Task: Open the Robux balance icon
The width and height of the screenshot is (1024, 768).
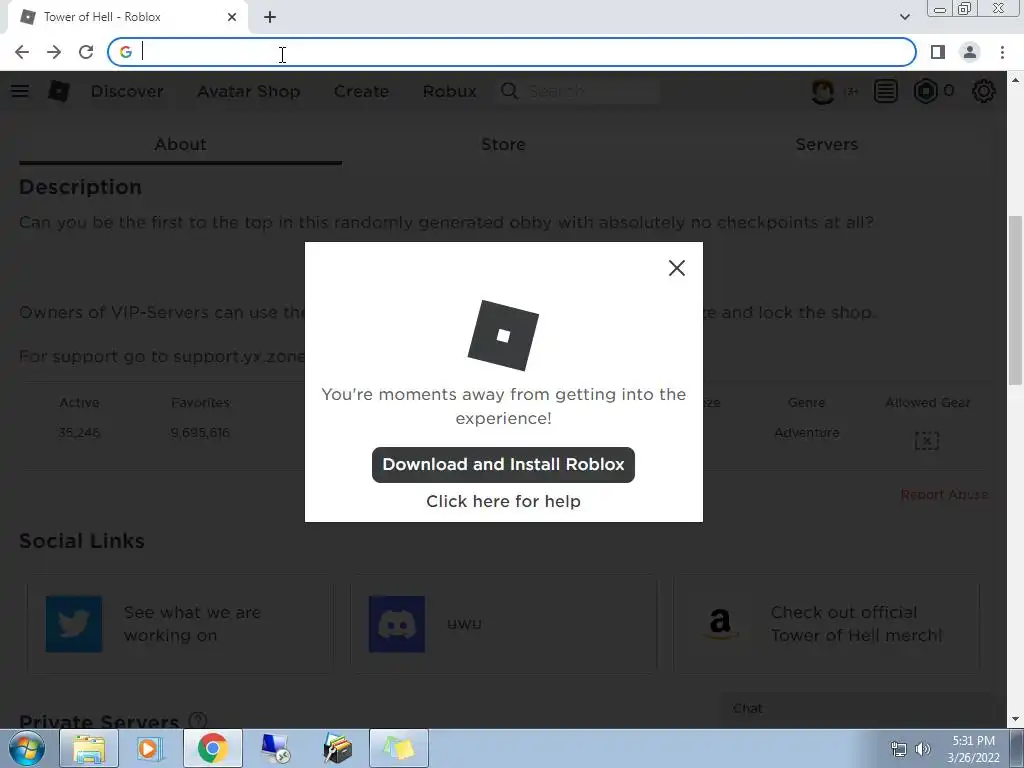Action: pyautogui.click(x=925, y=91)
